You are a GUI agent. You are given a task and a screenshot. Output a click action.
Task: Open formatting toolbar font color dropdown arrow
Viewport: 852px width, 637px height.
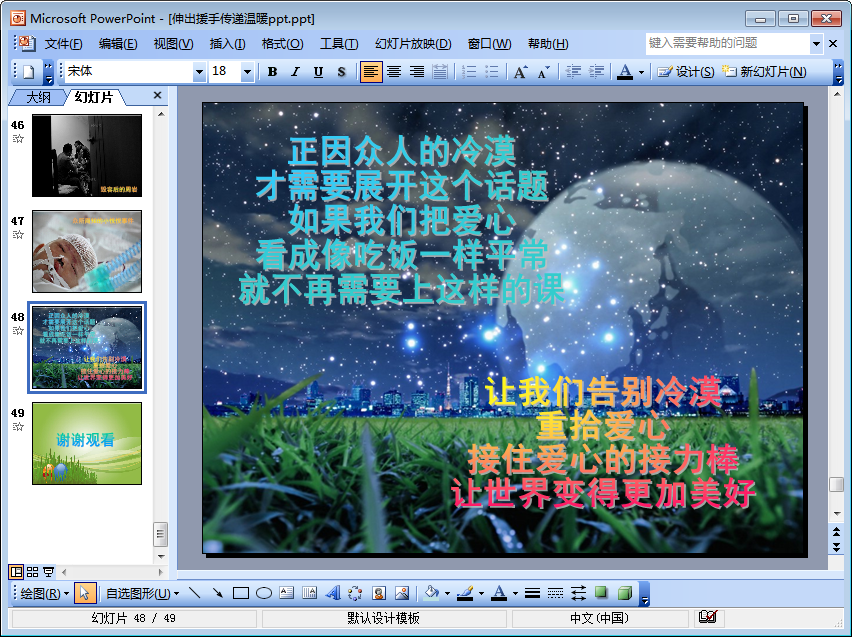tap(641, 72)
